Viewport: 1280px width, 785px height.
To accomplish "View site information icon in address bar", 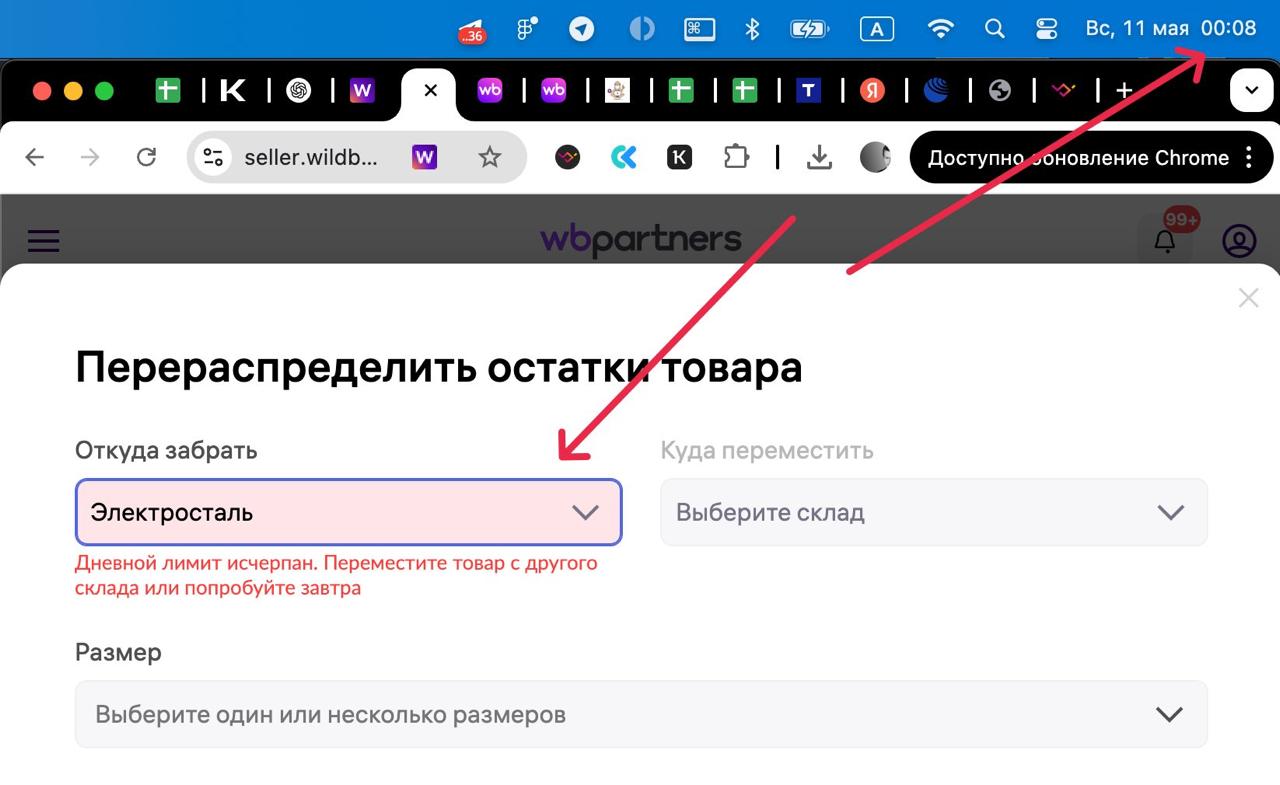I will pyautogui.click(x=213, y=157).
